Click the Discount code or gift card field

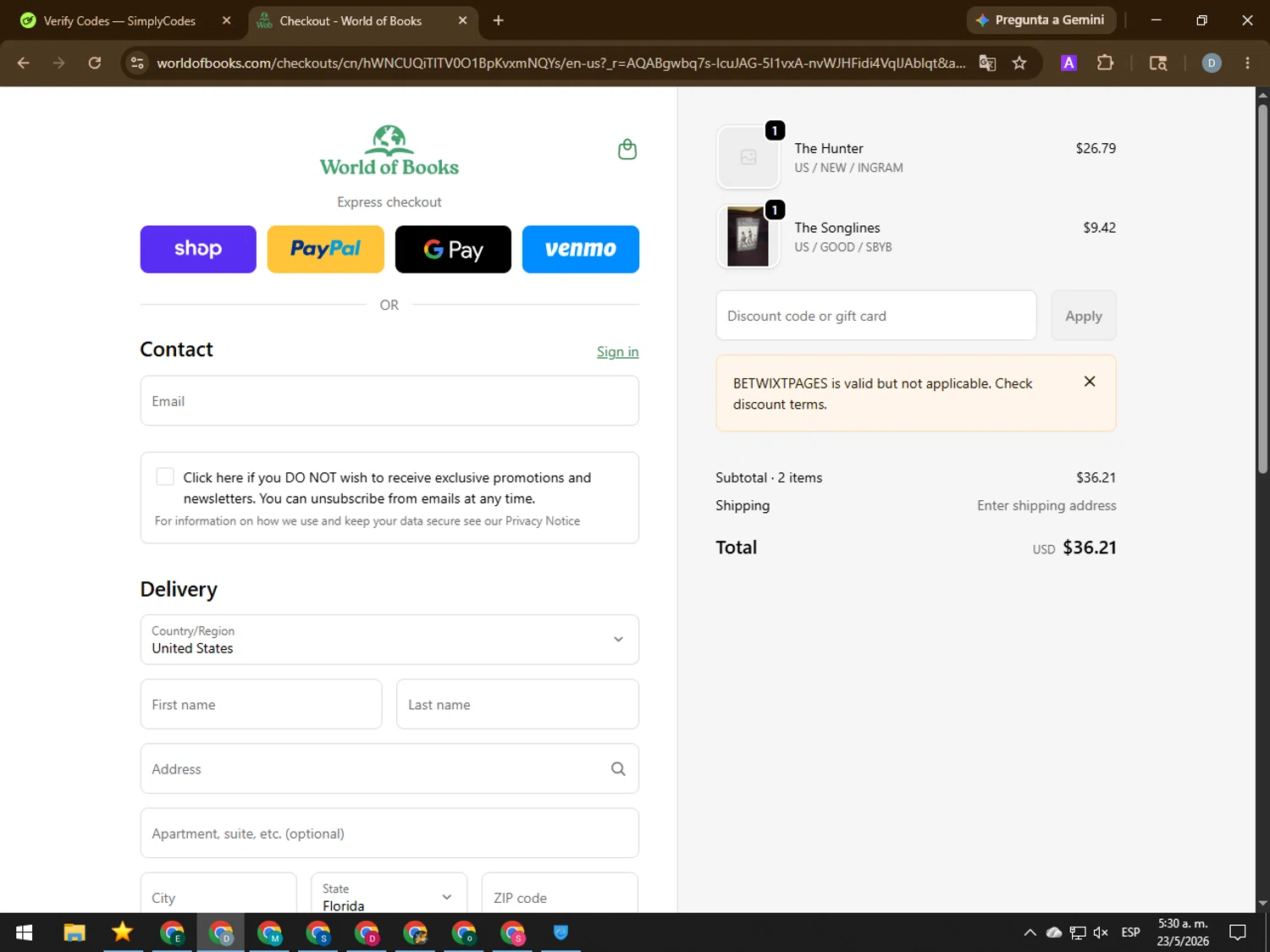[876, 316]
